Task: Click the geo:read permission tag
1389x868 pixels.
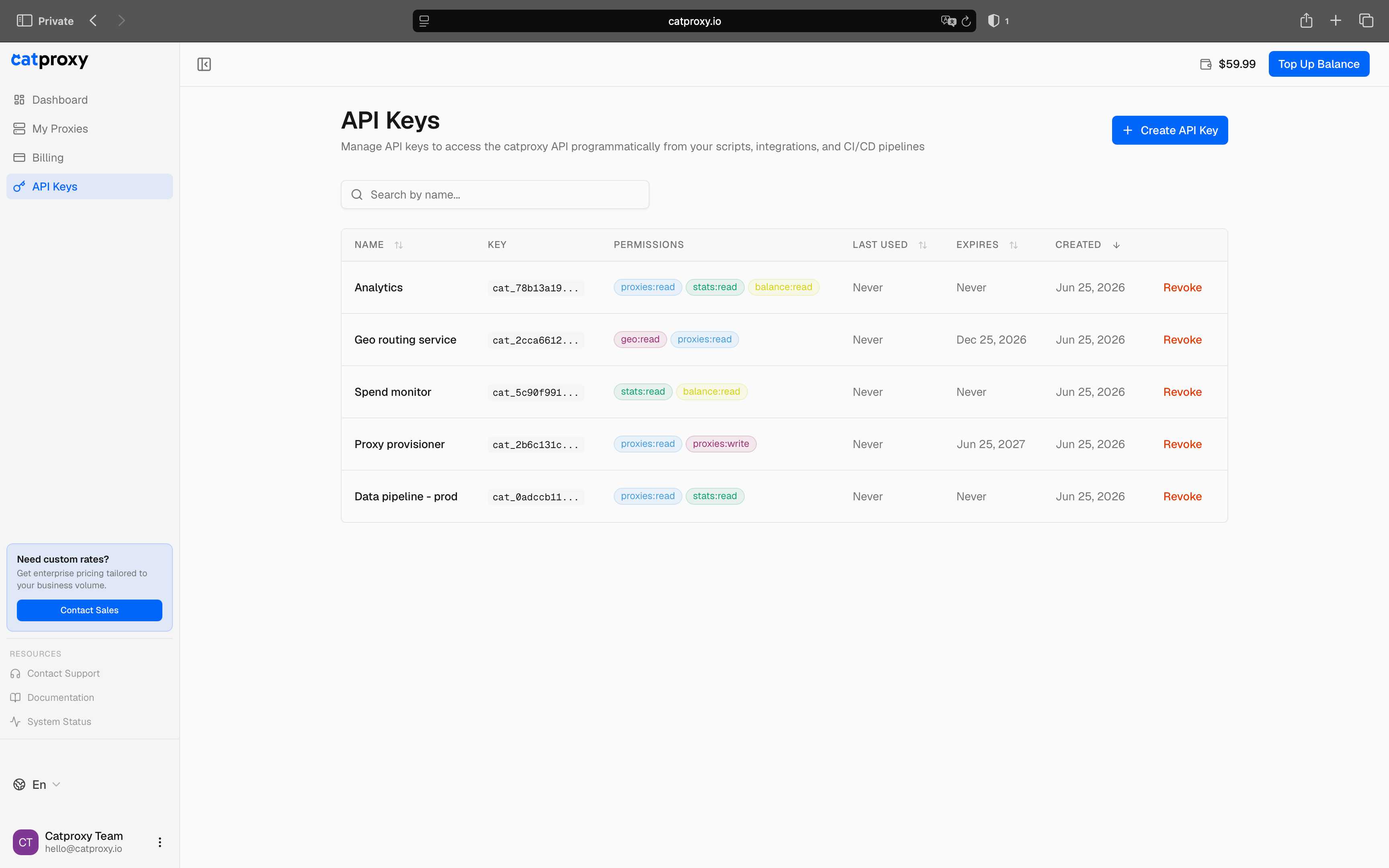Action: 640,339
